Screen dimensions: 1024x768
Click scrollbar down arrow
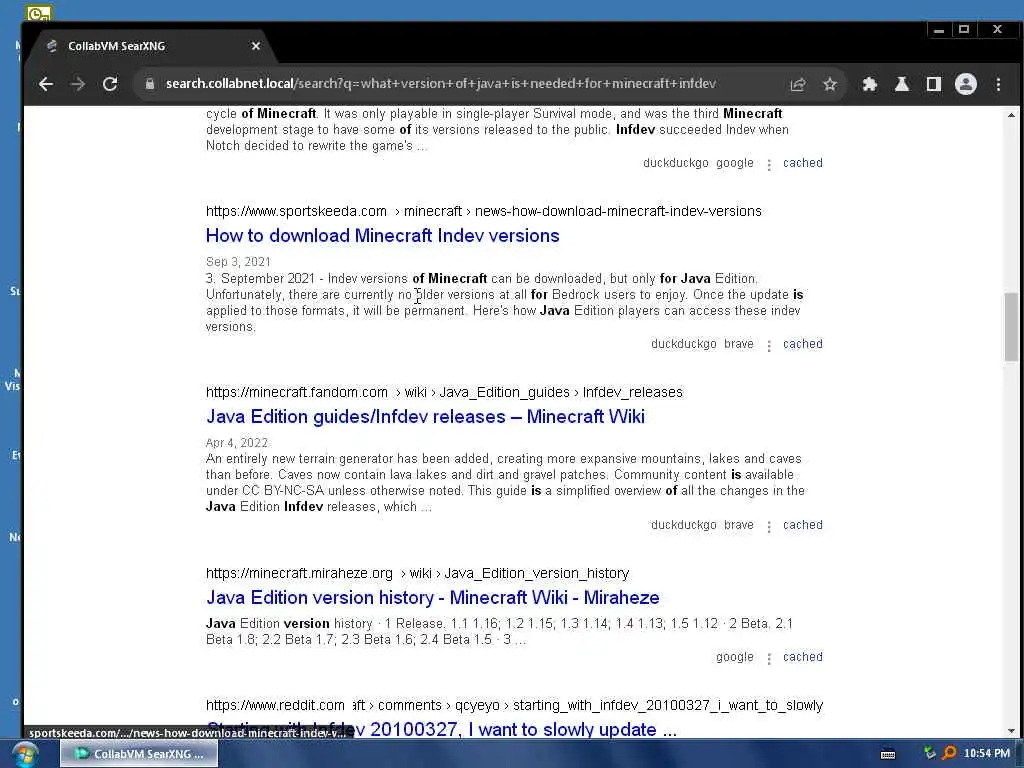click(x=1011, y=731)
